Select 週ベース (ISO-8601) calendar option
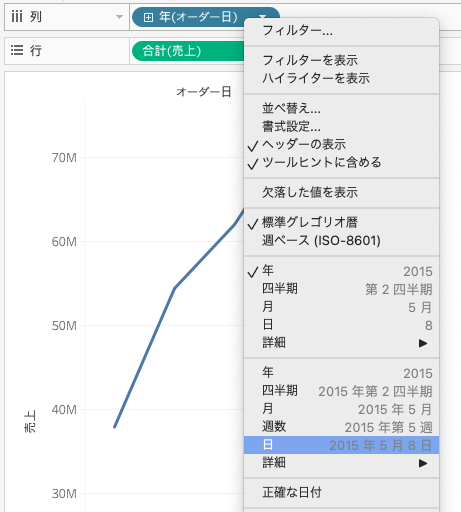 point(341,240)
